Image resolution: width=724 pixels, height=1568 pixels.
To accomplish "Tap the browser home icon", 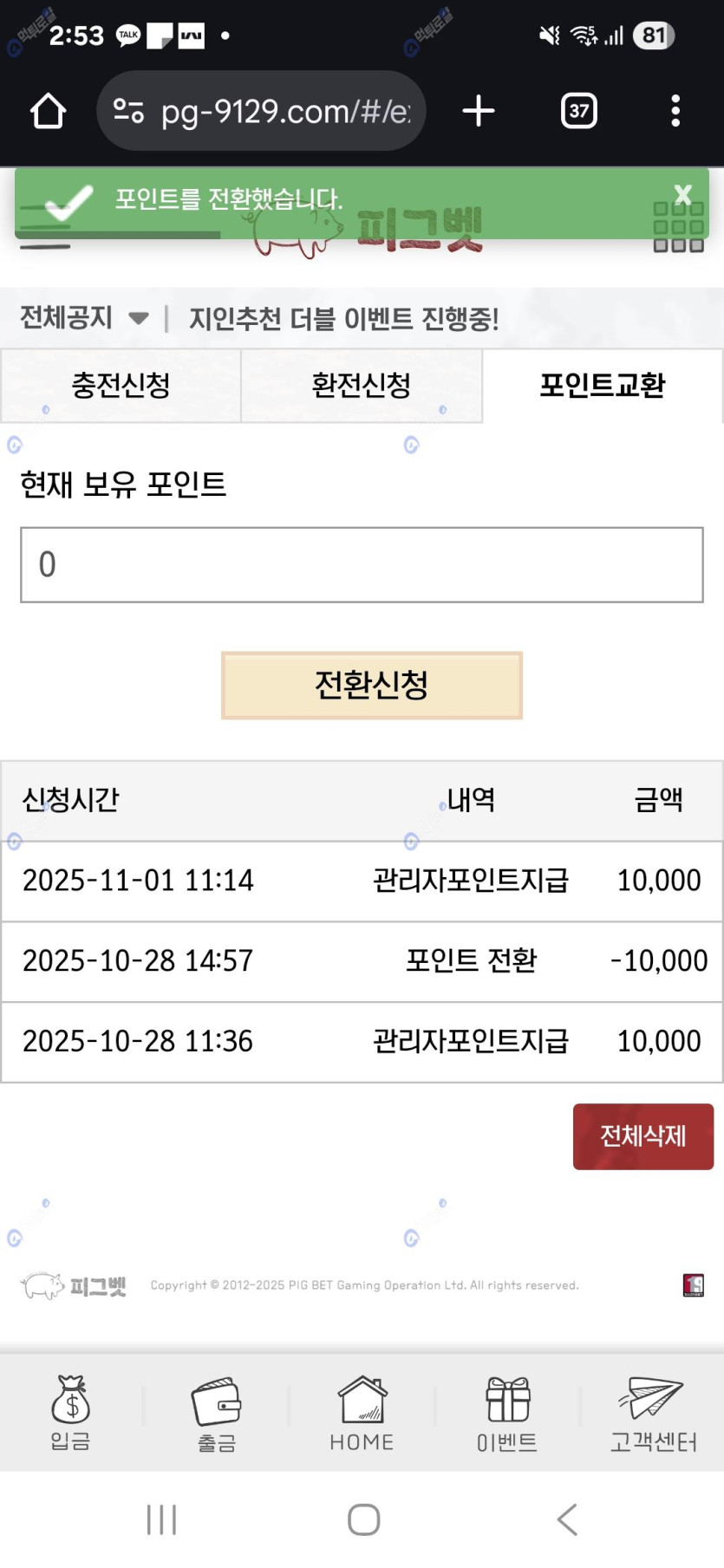I will click(48, 111).
